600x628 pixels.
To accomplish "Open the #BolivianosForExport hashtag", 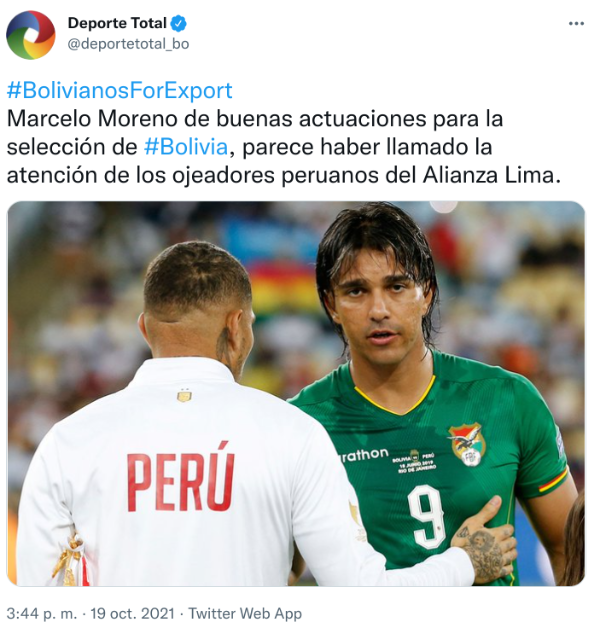I will point(119,91).
